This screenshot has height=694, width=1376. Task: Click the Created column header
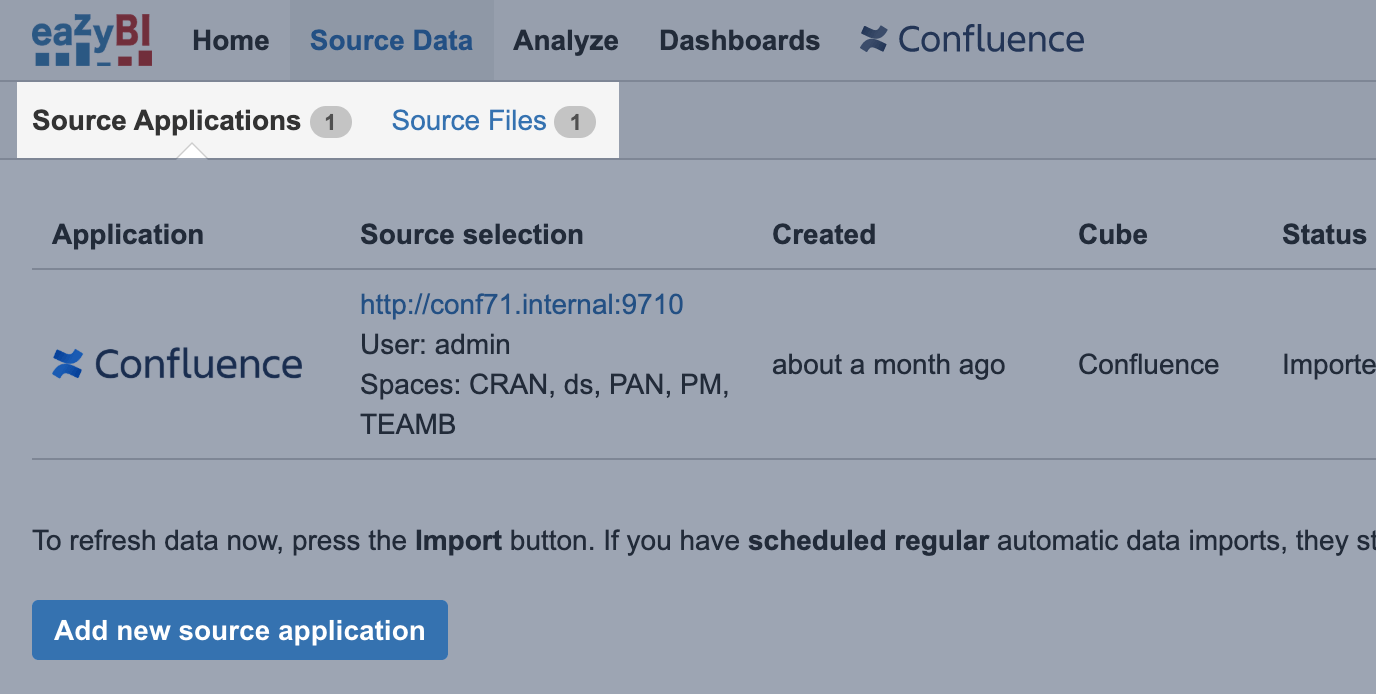click(824, 235)
